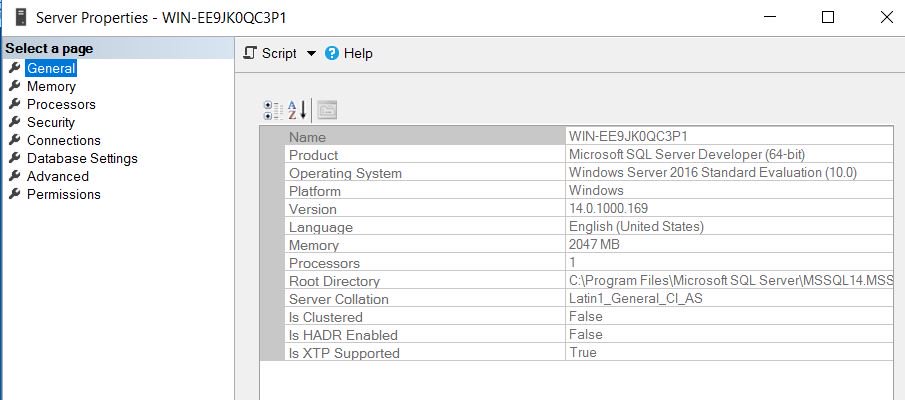Open the Processors page
The image size is (905, 400).
[x=61, y=104]
